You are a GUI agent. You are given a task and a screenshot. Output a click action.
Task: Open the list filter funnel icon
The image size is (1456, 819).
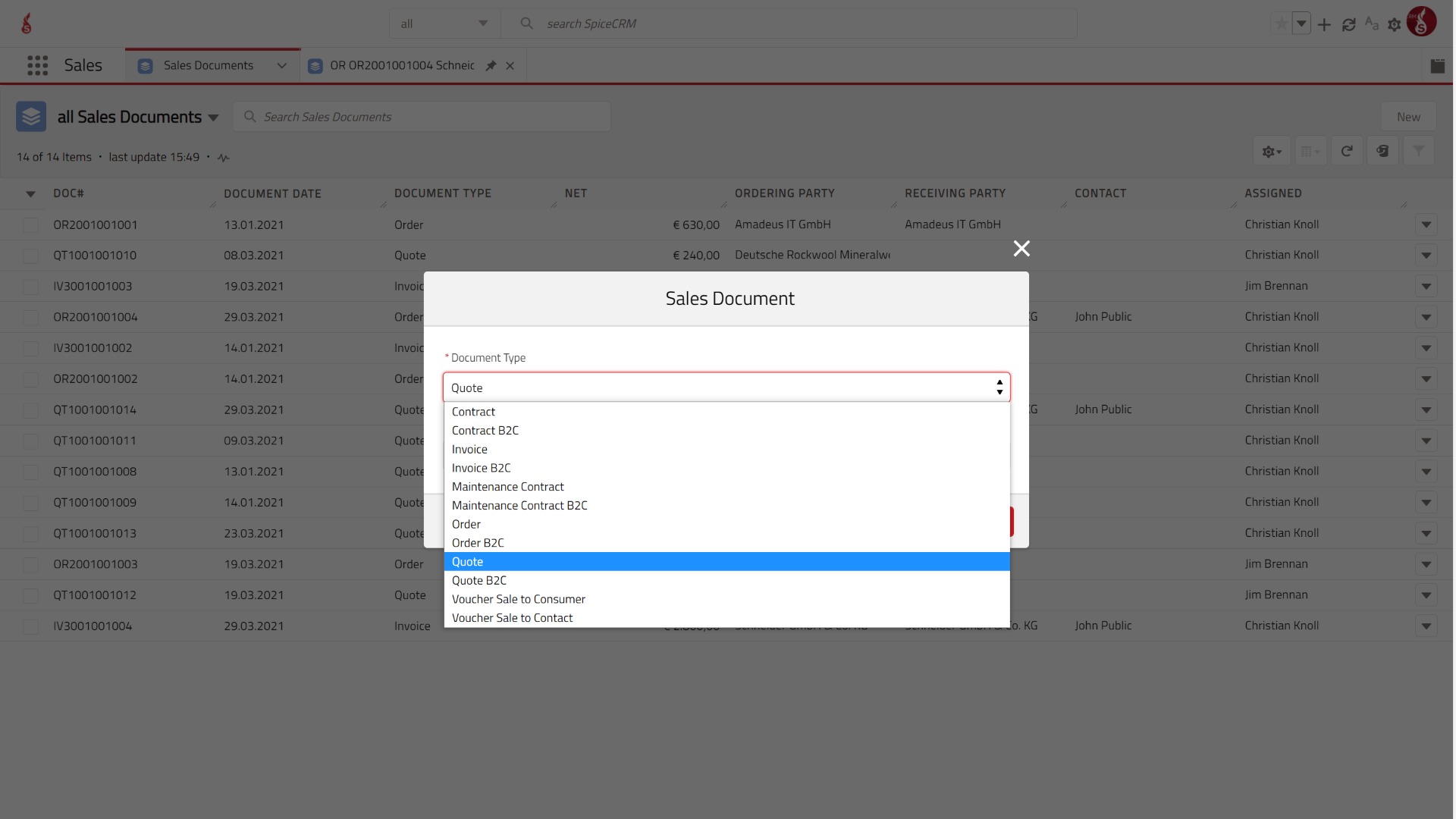(1418, 151)
